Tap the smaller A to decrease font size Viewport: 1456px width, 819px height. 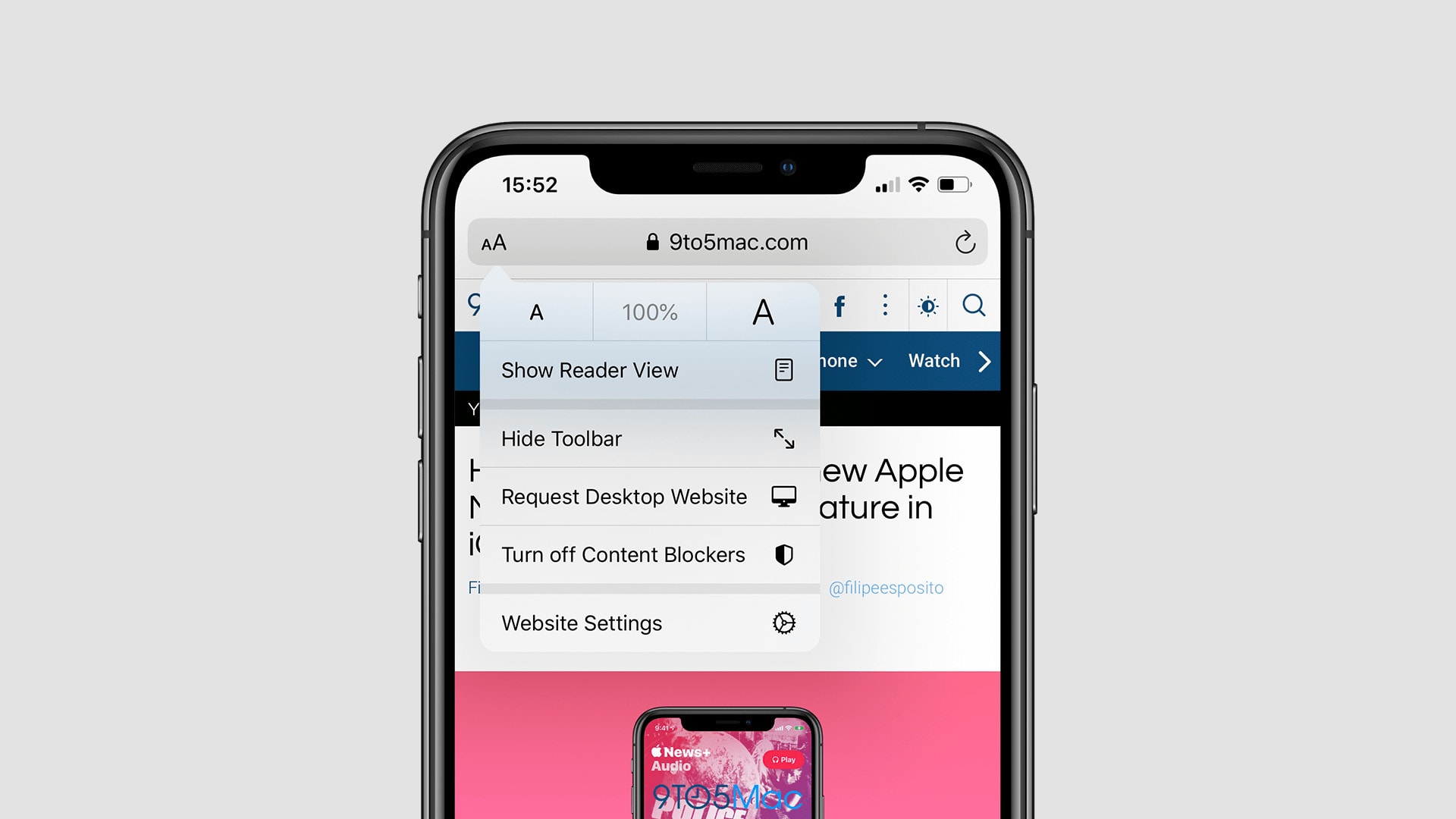(538, 311)
